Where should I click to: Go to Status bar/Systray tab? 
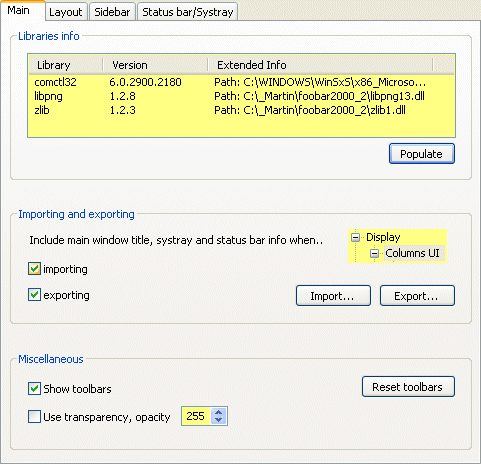(188, 12)
